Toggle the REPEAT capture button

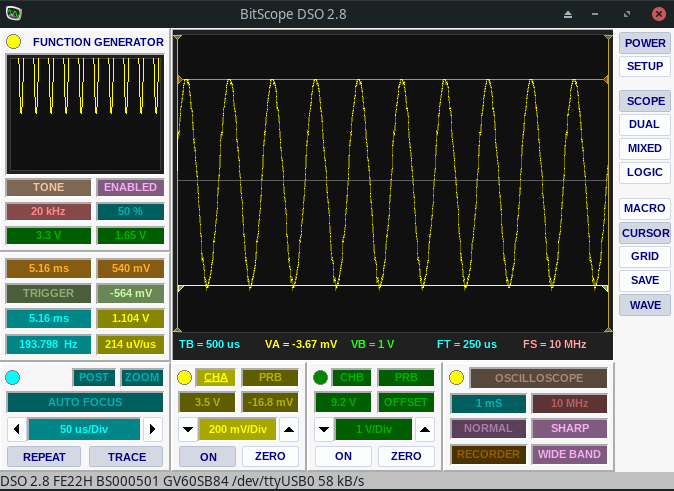pos(44,457)
